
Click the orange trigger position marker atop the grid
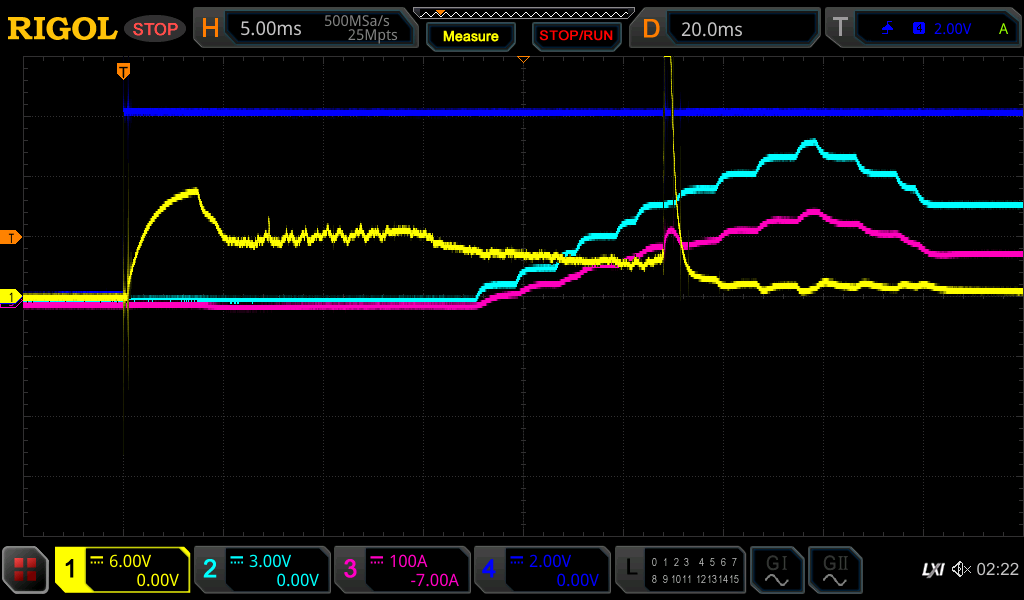(123, 70)
